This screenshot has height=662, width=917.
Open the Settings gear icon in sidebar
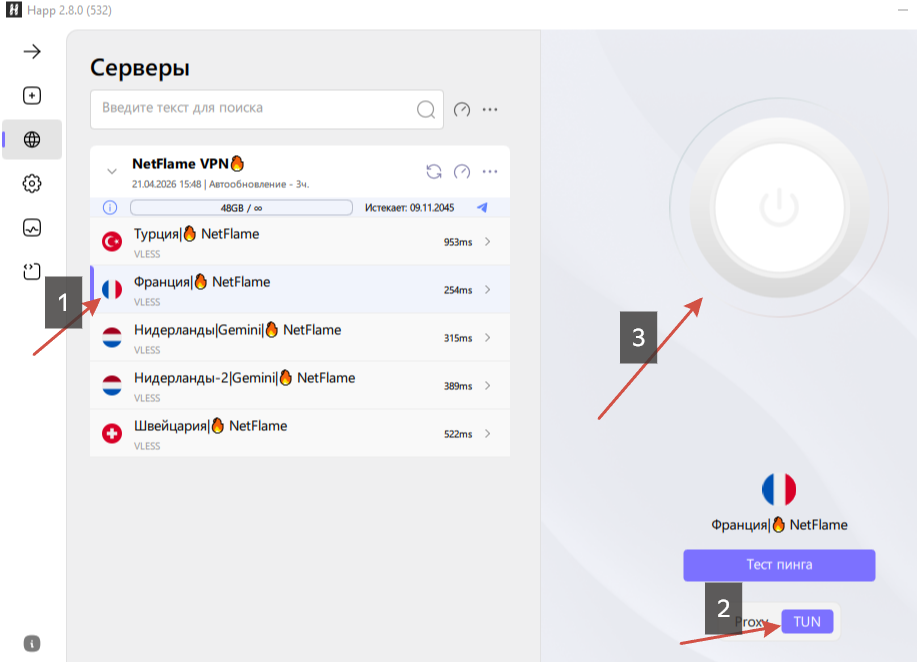point(32,184)
